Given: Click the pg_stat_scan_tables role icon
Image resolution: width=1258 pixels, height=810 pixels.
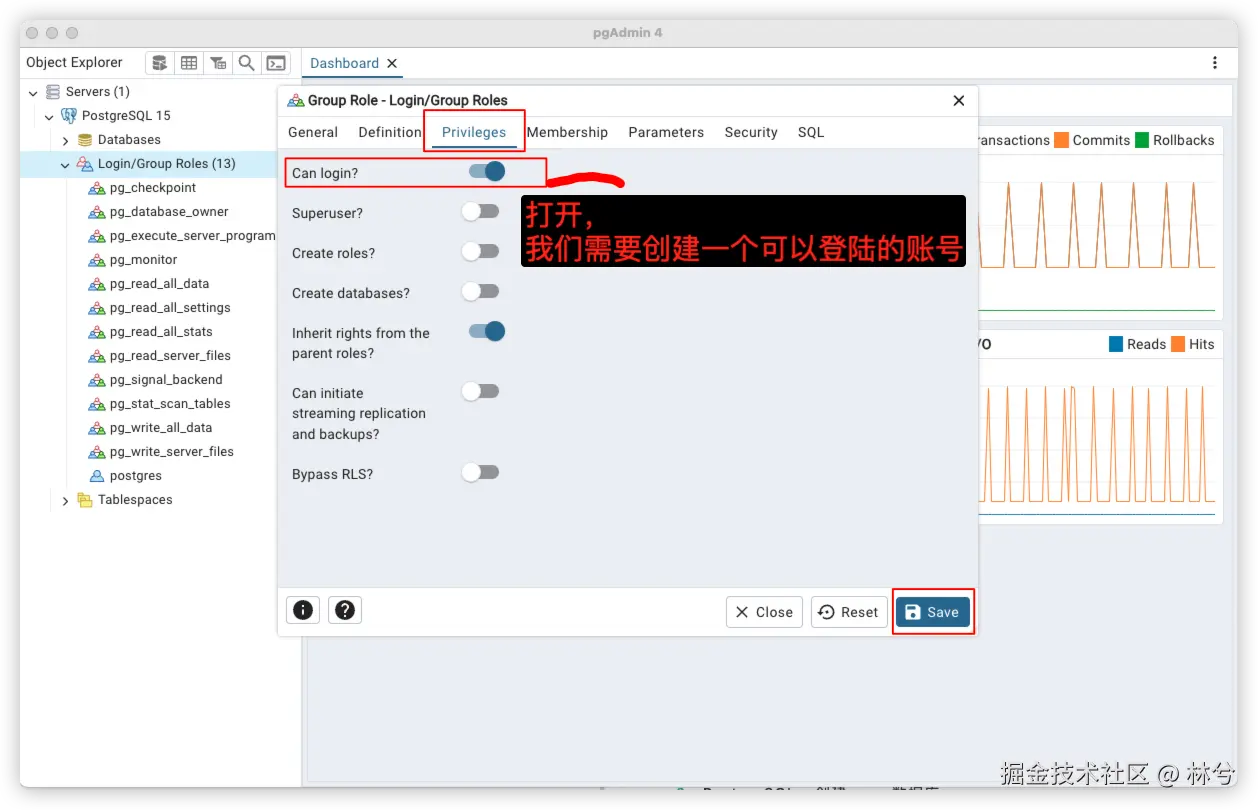Looking at the screenshot, I should 97,404.
